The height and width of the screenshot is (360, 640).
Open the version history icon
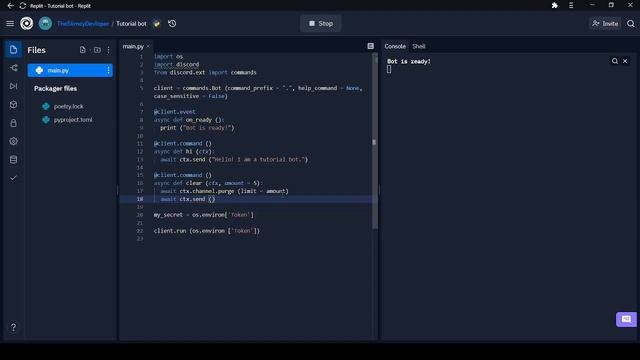(172, 24)
